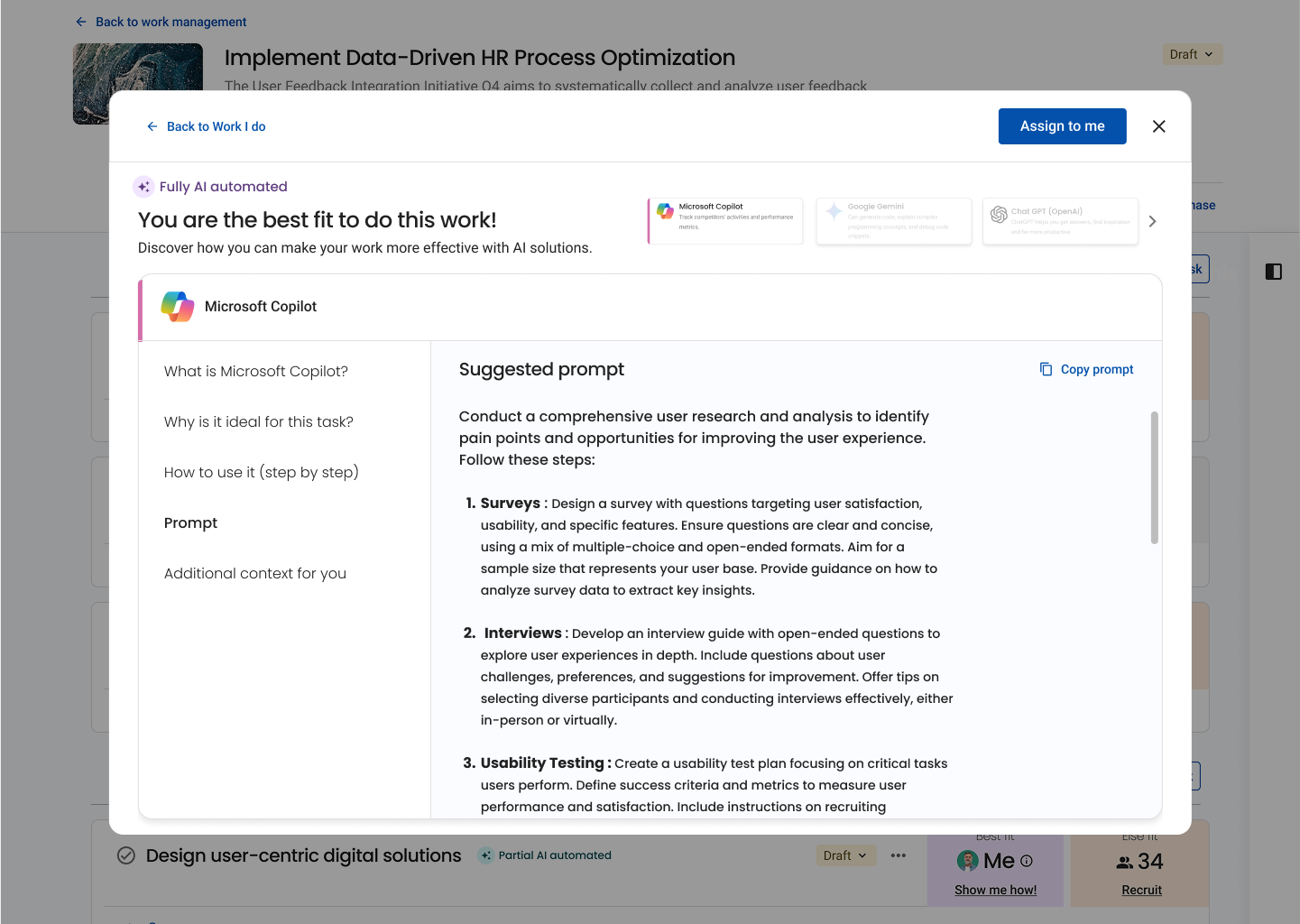Show next AI tools with right chevron
1300x924 pixels.
point(1152,221)
